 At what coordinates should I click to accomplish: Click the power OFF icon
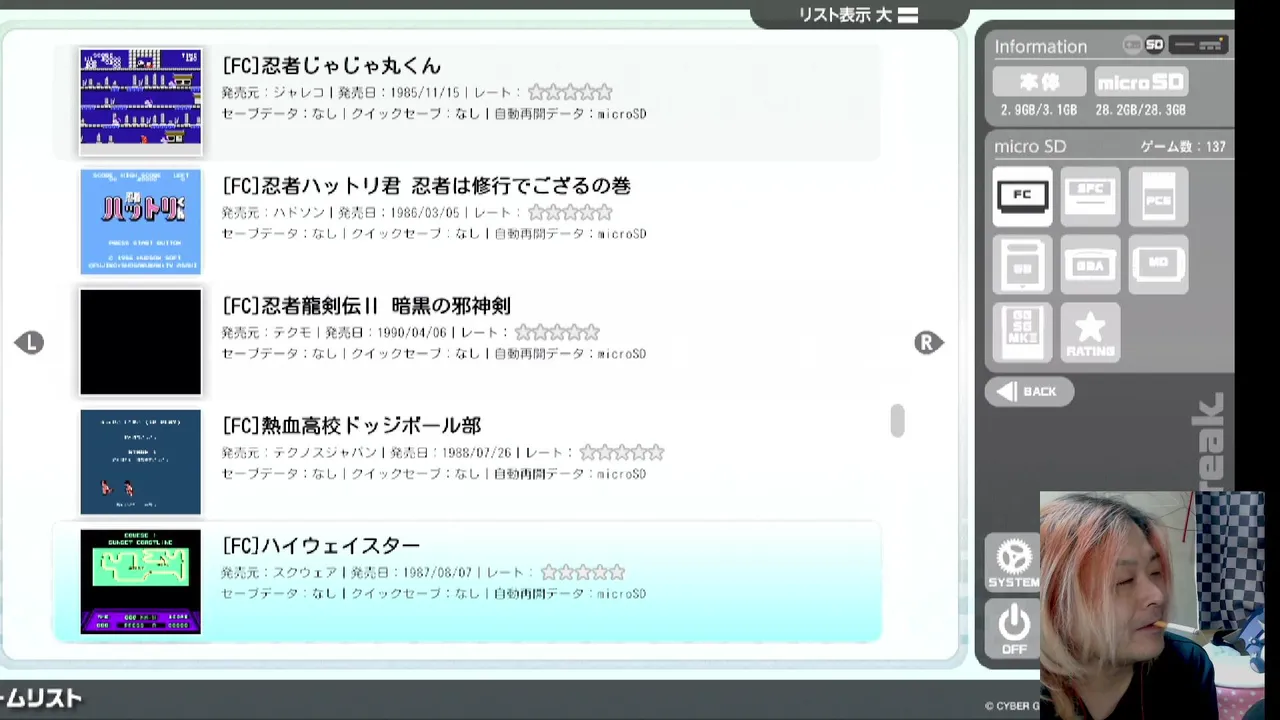point(1013,629)
